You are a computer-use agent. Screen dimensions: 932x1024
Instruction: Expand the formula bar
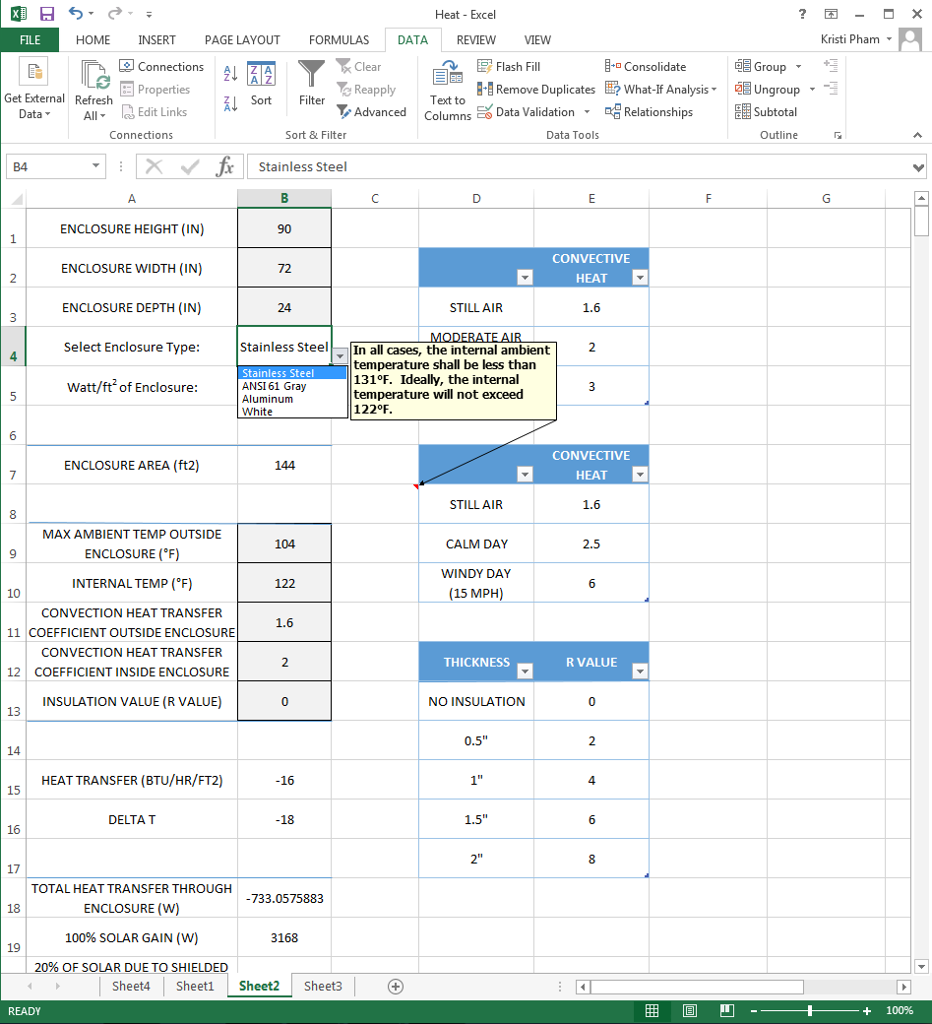(x=918, y=167)
